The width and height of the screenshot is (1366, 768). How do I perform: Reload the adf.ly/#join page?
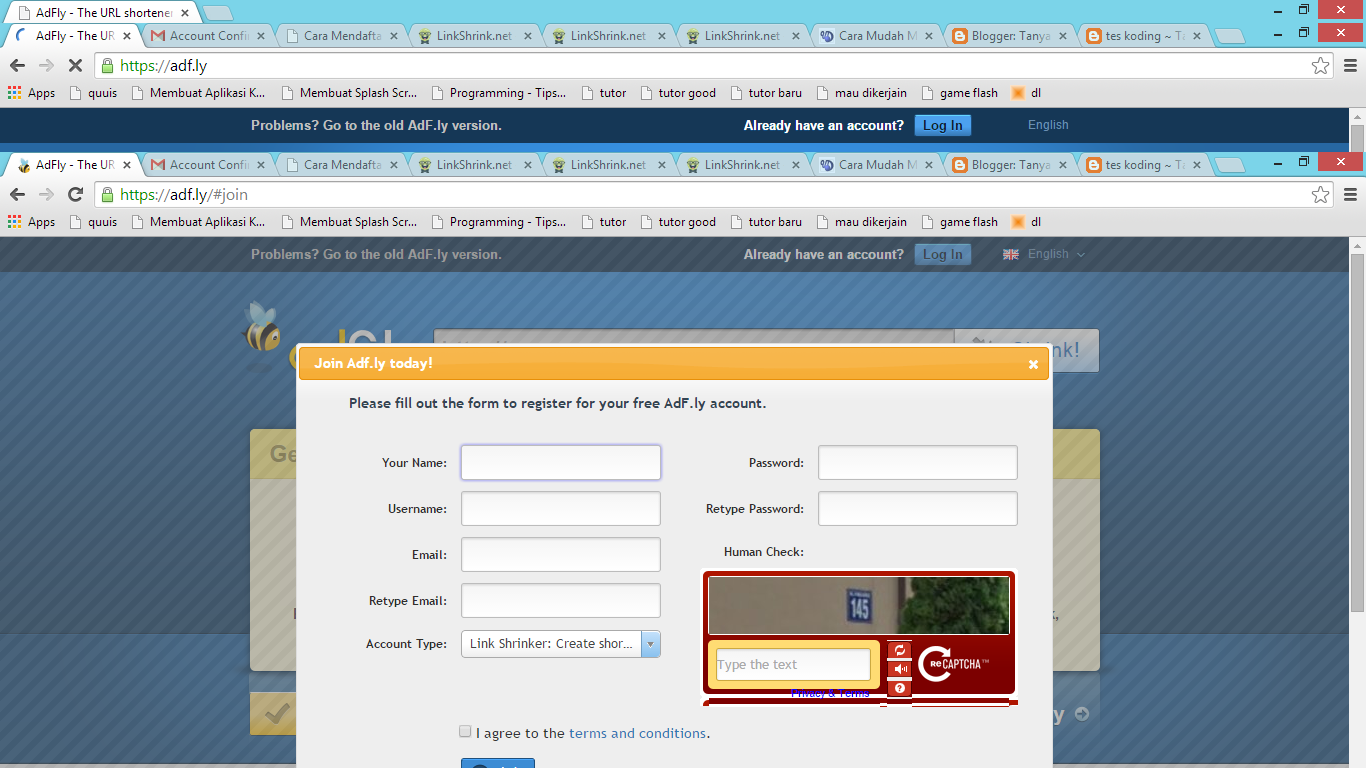pyautogui.click(x=75, y=194)
